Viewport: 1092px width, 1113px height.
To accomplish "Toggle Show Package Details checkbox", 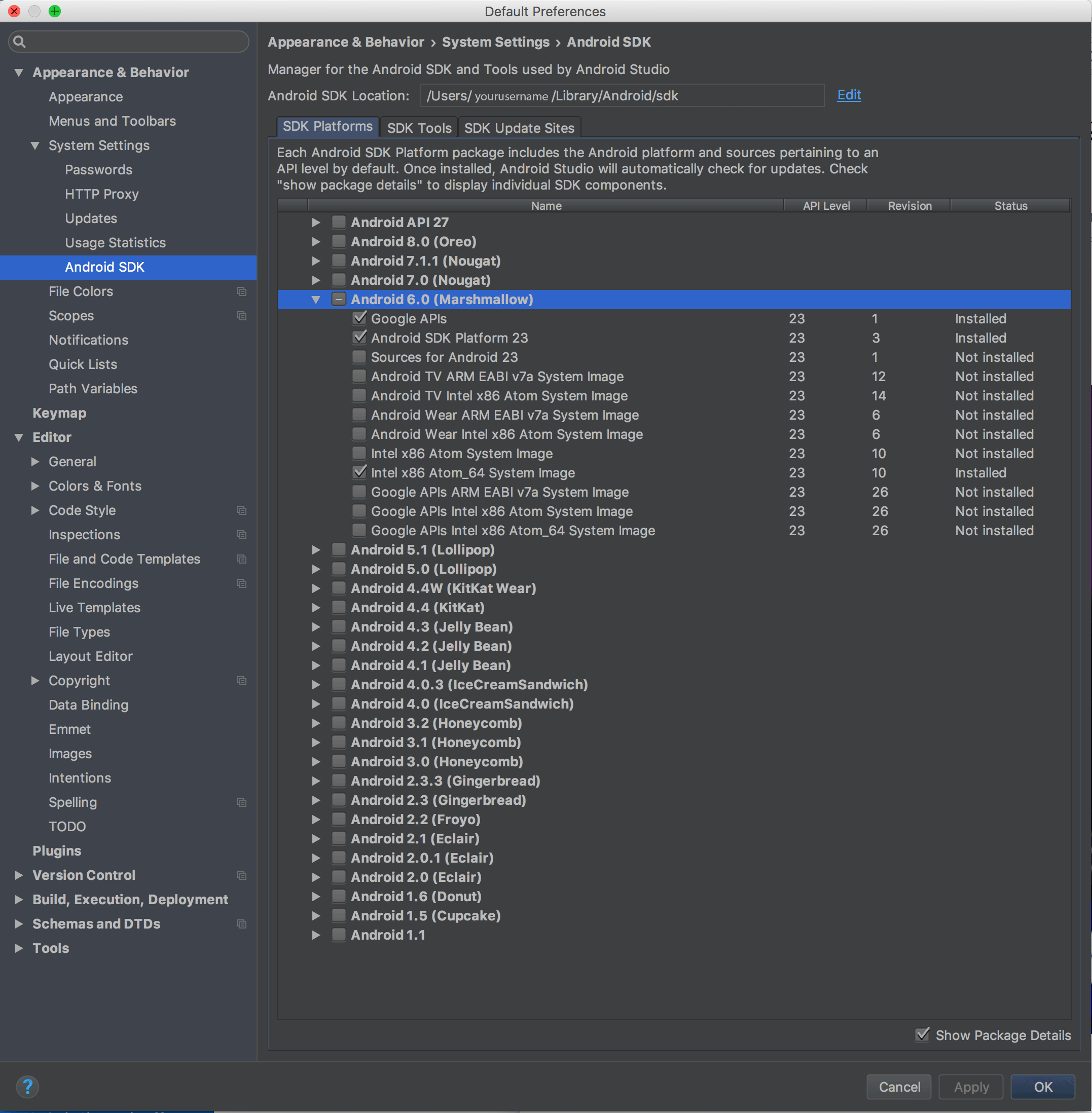I will tap(922, 1034).
